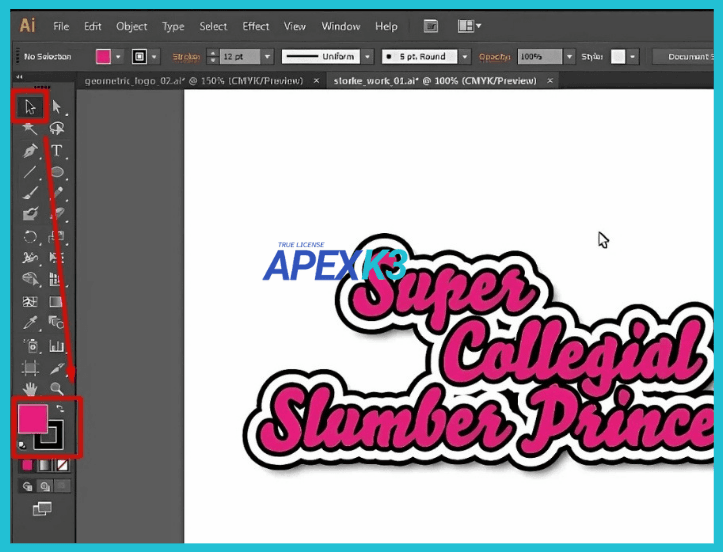The image size is (723, 552).
Task: Select the Eyedropper tool
Action: tap(30, 323)
